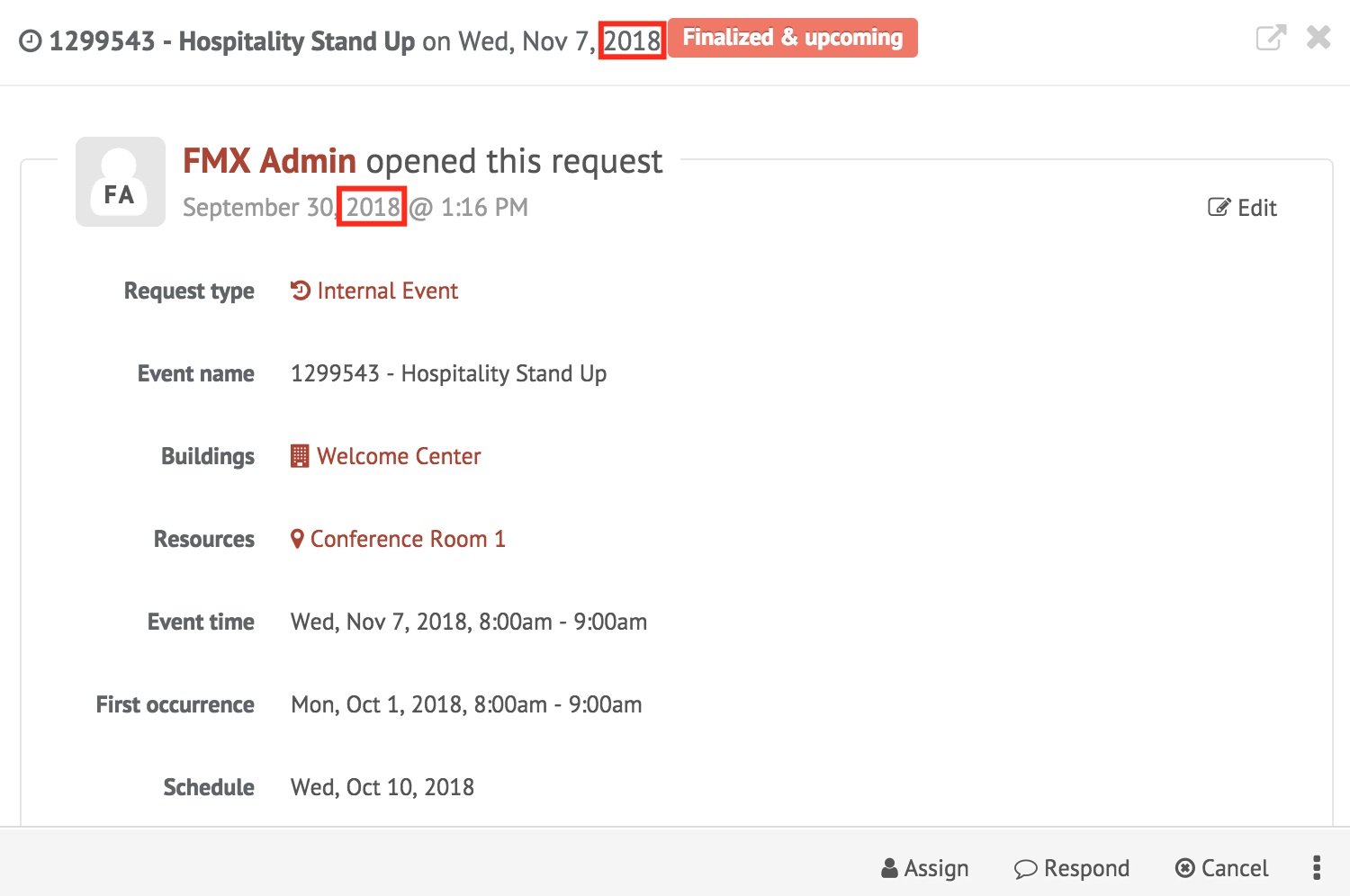
Task: Open the FMX Admin user profile link
Action: [x=270, y=161]
